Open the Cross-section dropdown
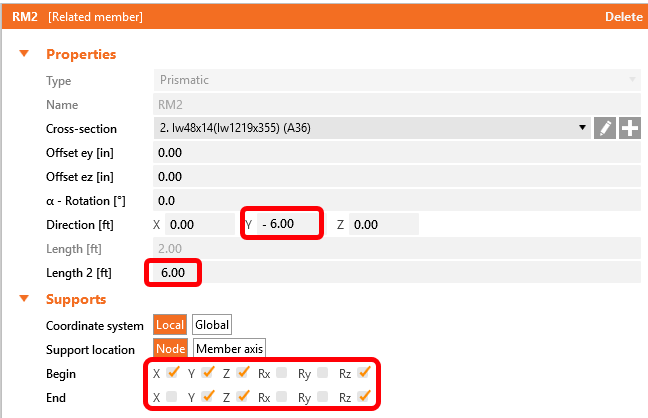Screen dimensions: 648x418 [583, 128]
